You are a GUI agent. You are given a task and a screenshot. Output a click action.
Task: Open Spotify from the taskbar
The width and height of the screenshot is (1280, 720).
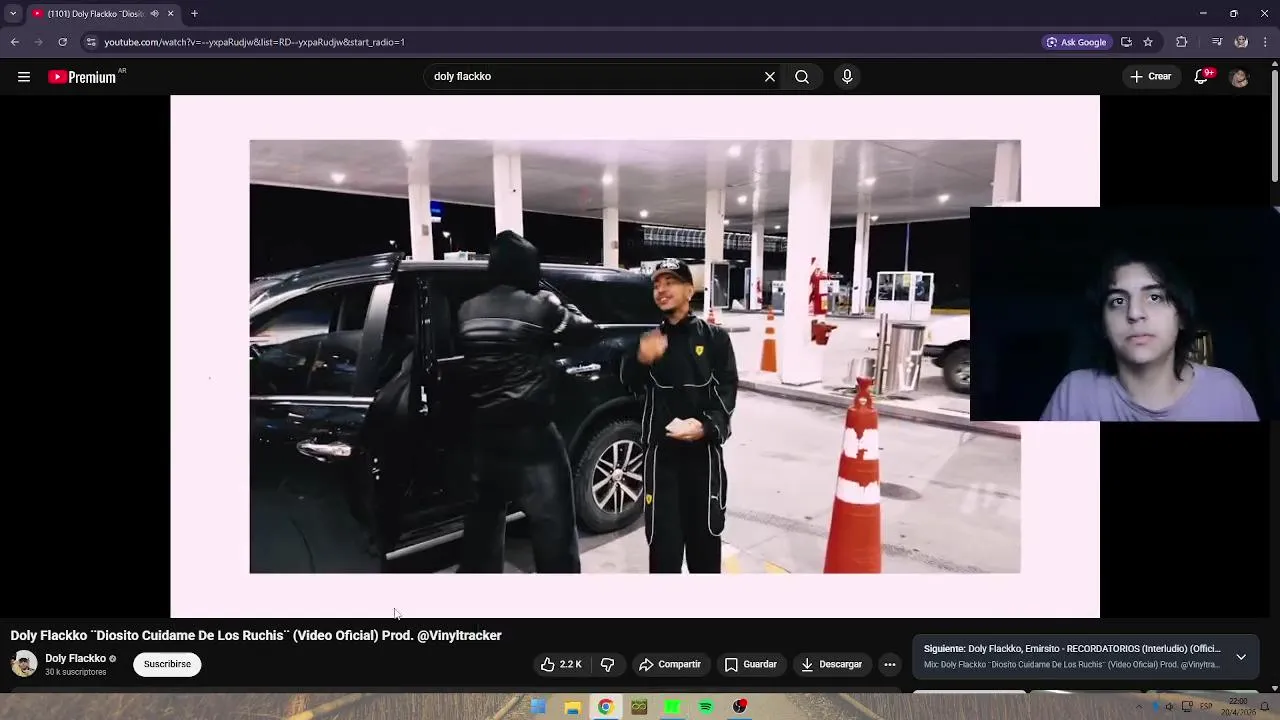pos(706,707)
